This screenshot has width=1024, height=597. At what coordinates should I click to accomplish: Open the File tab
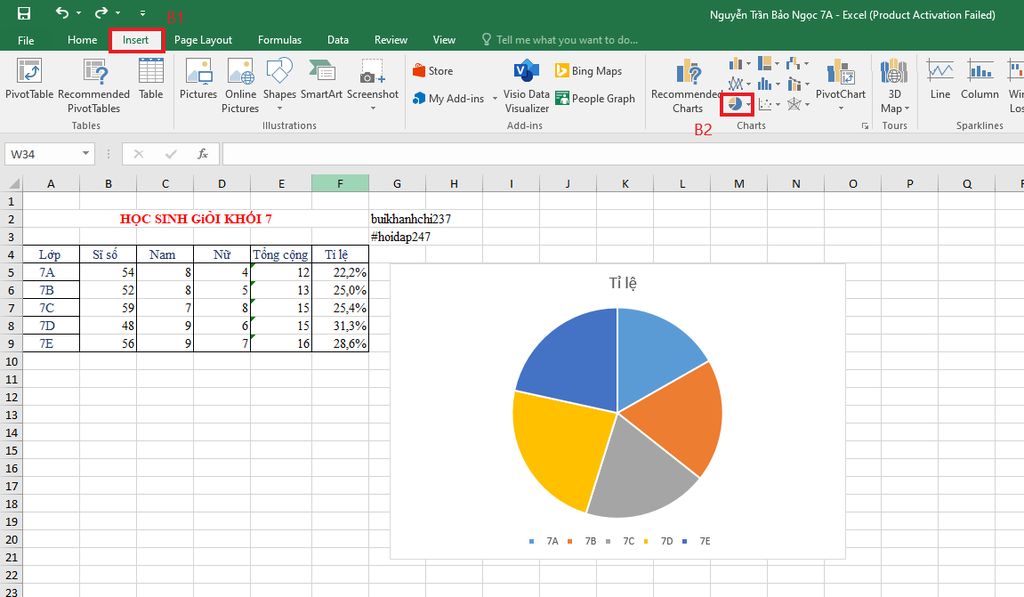26,40
